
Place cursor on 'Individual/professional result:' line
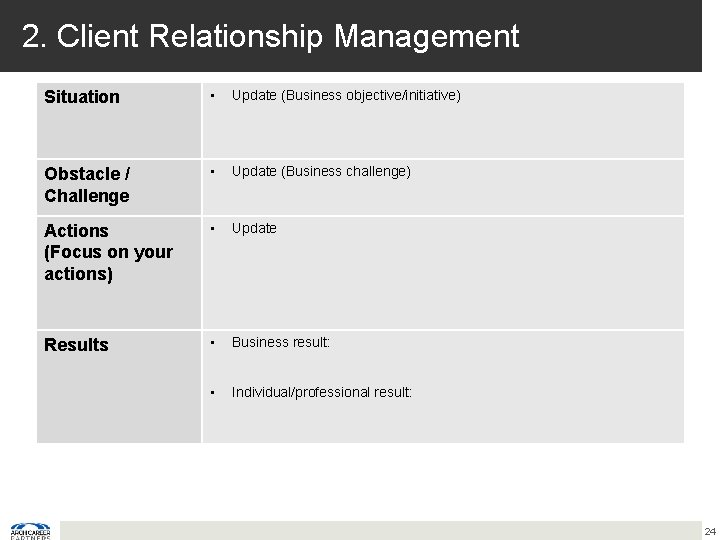coord(321,392)
